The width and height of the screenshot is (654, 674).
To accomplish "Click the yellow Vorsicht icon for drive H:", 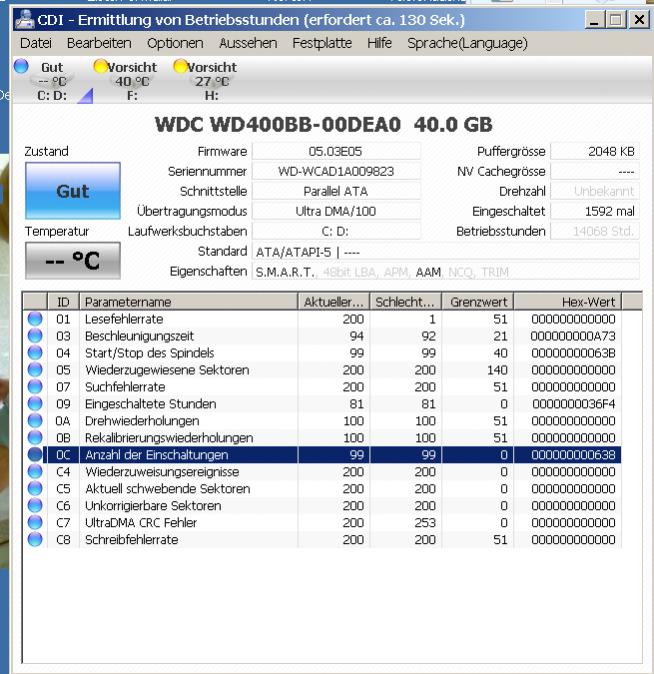I will tap(181, 66).
